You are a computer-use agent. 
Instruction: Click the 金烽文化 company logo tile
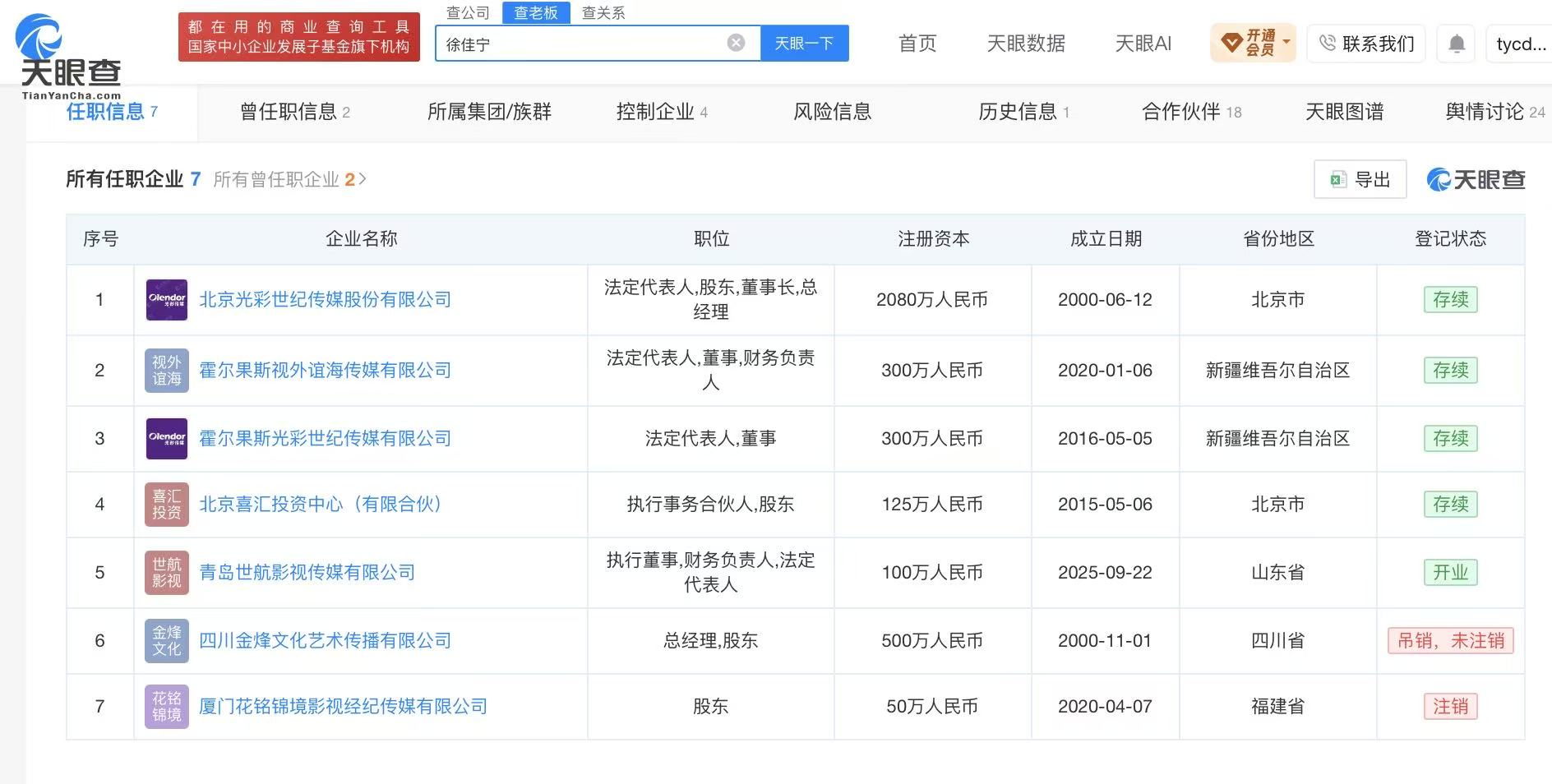tap(166, 641)
